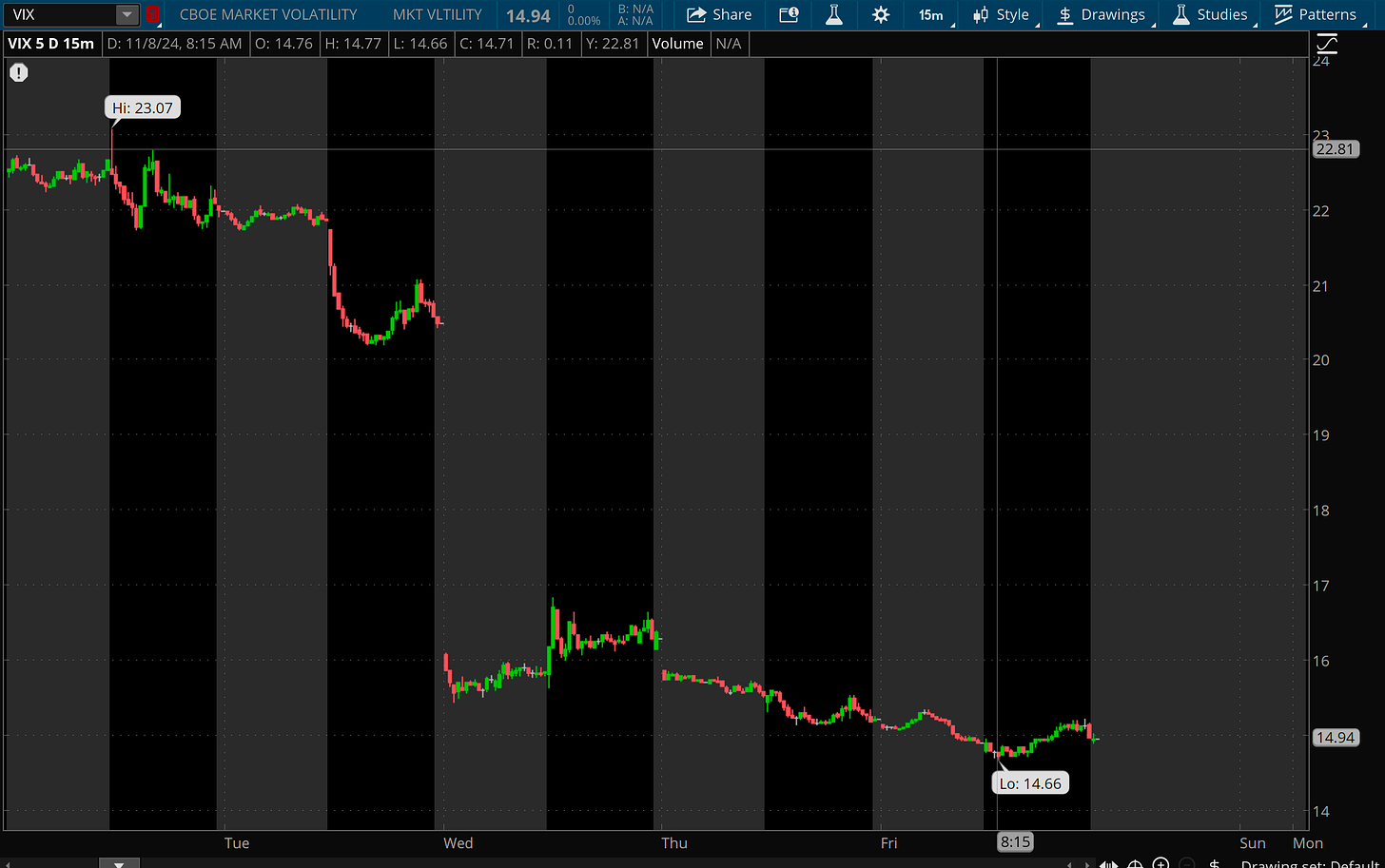The image size is (1385, 868).
Task: Click the 0.00% change readout
Action: click(x=584, y=21)
